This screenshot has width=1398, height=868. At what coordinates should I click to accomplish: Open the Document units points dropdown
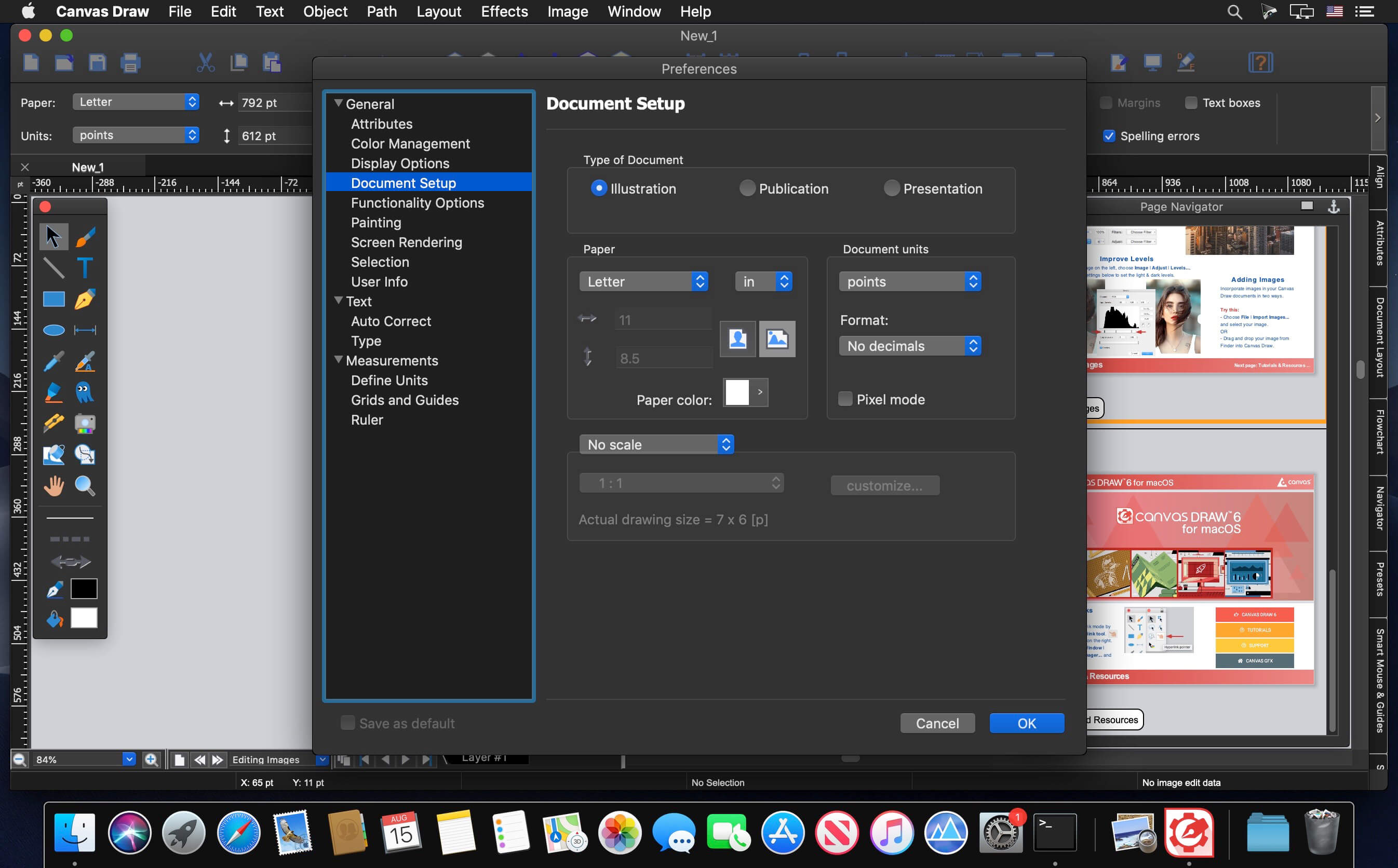tap(909, 281)
